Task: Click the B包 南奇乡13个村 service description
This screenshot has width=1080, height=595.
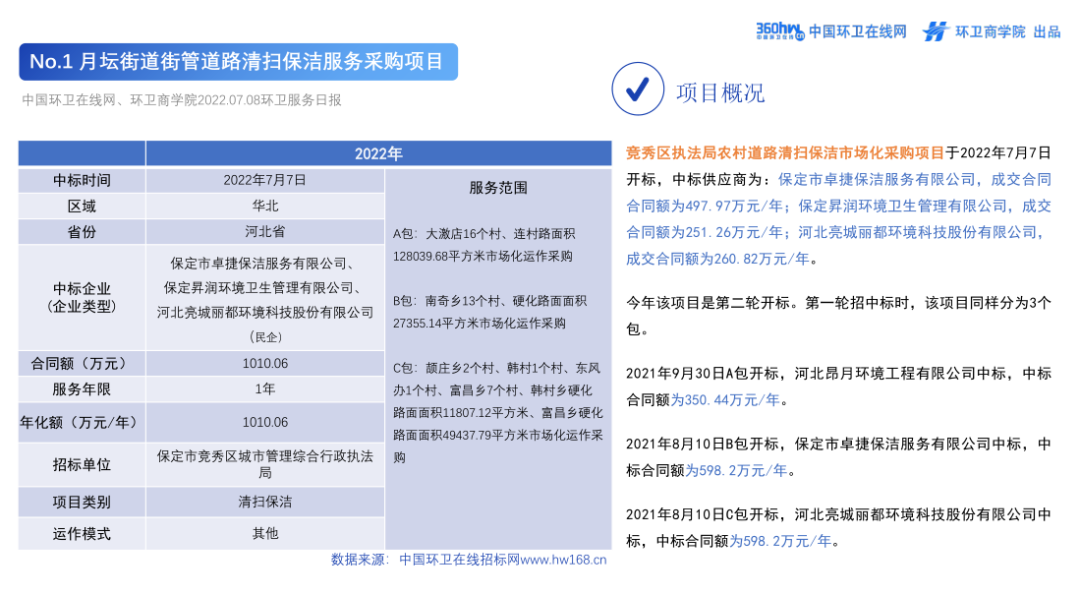Action: 490,312
